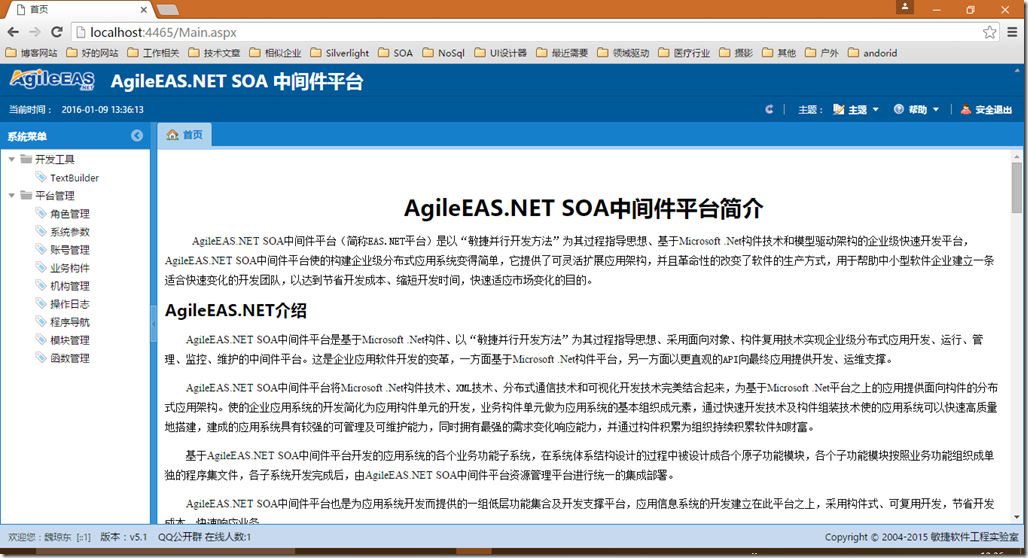1028x558 pixels.
Task: Click the 系统参数 tag icon
Action: (x=41, y=231)
